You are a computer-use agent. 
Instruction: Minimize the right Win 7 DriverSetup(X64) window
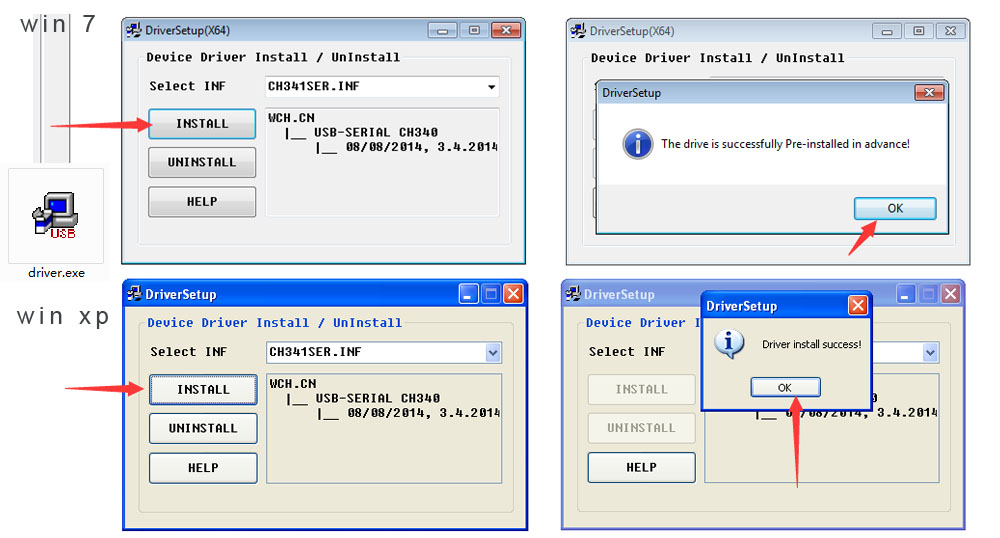886,31
